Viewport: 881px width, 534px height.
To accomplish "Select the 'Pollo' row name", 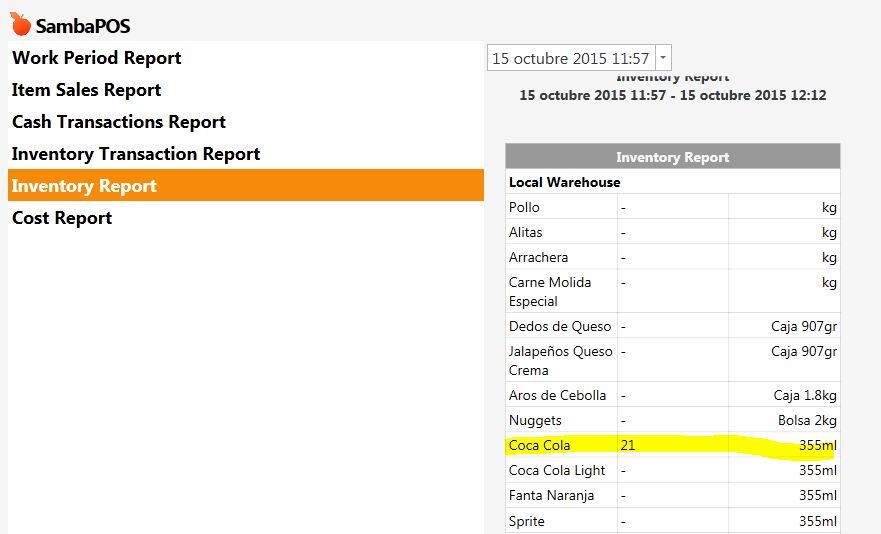I will coord(524,207).
